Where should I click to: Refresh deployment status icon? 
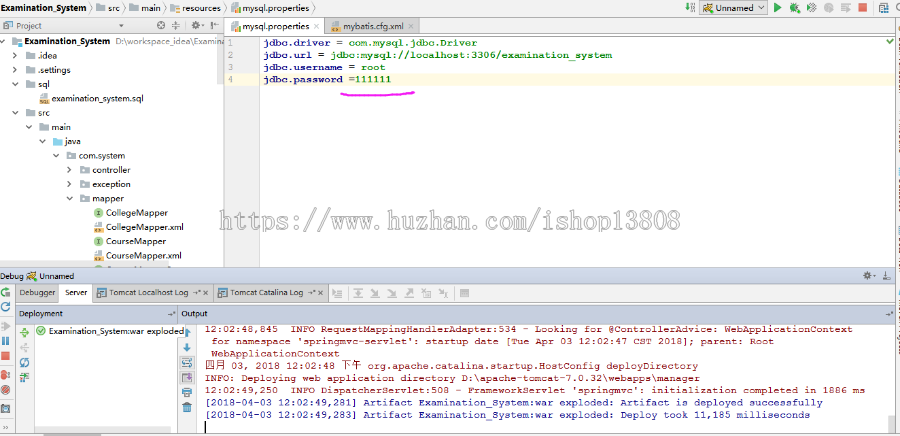[x=24, y=363]
